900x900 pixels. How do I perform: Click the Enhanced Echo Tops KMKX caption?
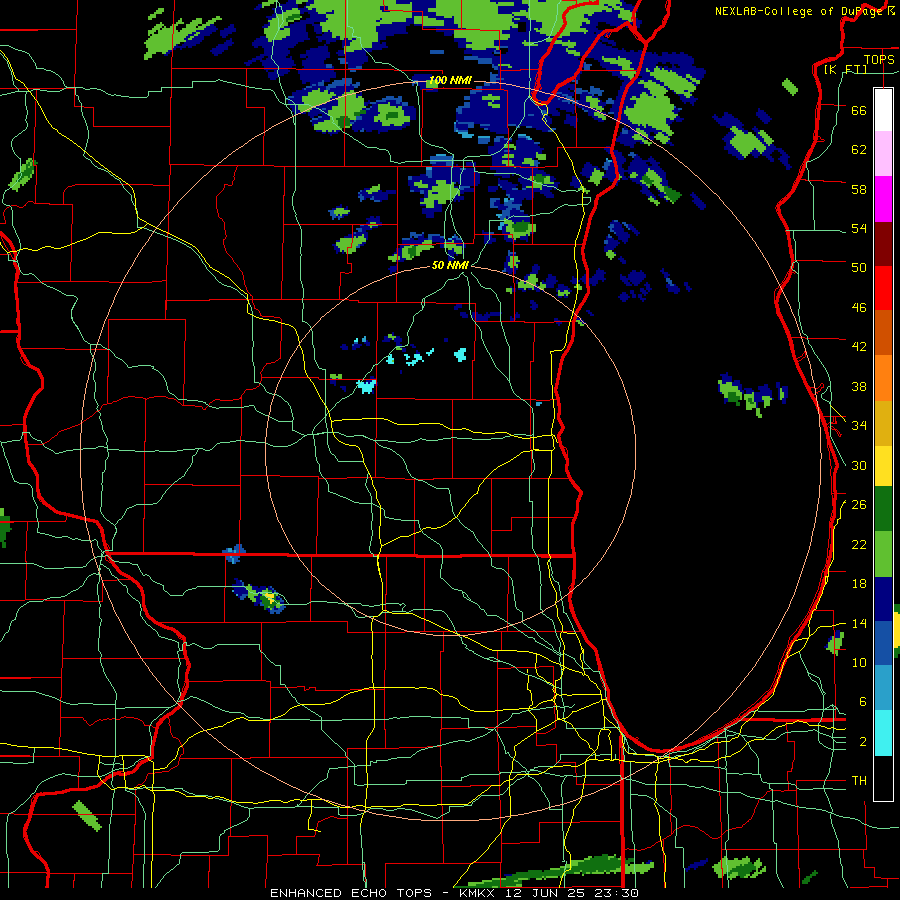coord(454,893)
